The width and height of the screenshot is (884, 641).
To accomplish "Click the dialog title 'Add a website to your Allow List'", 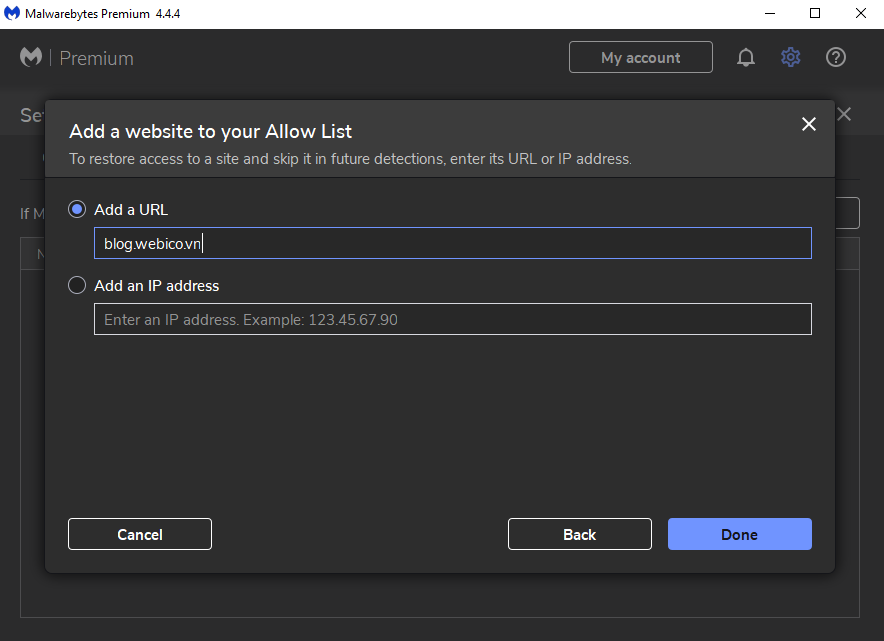I will (x=210, y=131).
